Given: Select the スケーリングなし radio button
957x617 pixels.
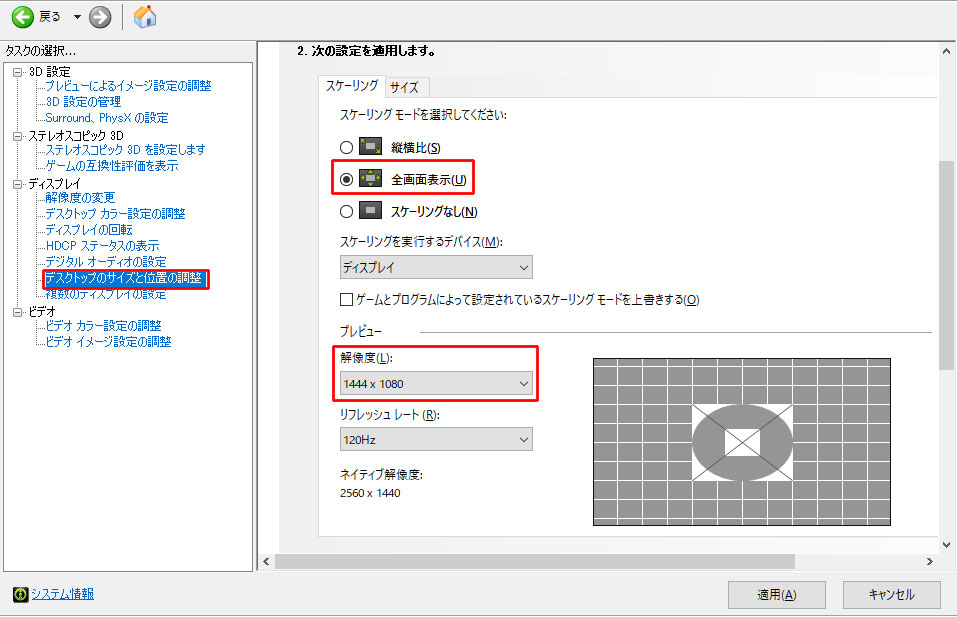Looking at the screenshot, I should [346, 211].
